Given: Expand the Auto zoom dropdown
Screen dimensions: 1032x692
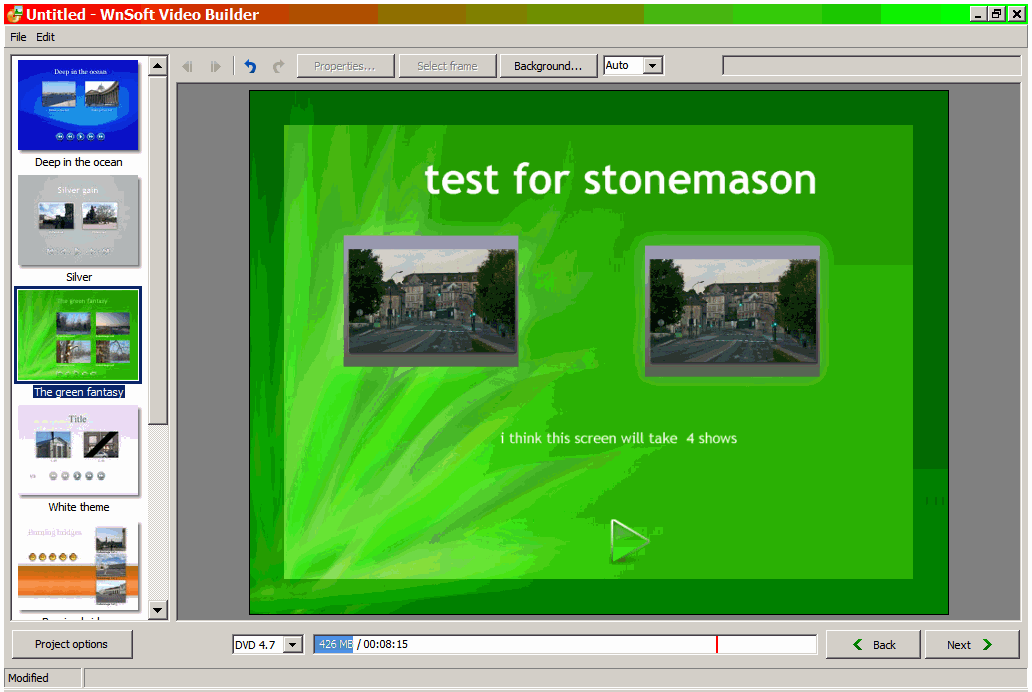Looking at the screenshot, I should click(x=652, y=65).
